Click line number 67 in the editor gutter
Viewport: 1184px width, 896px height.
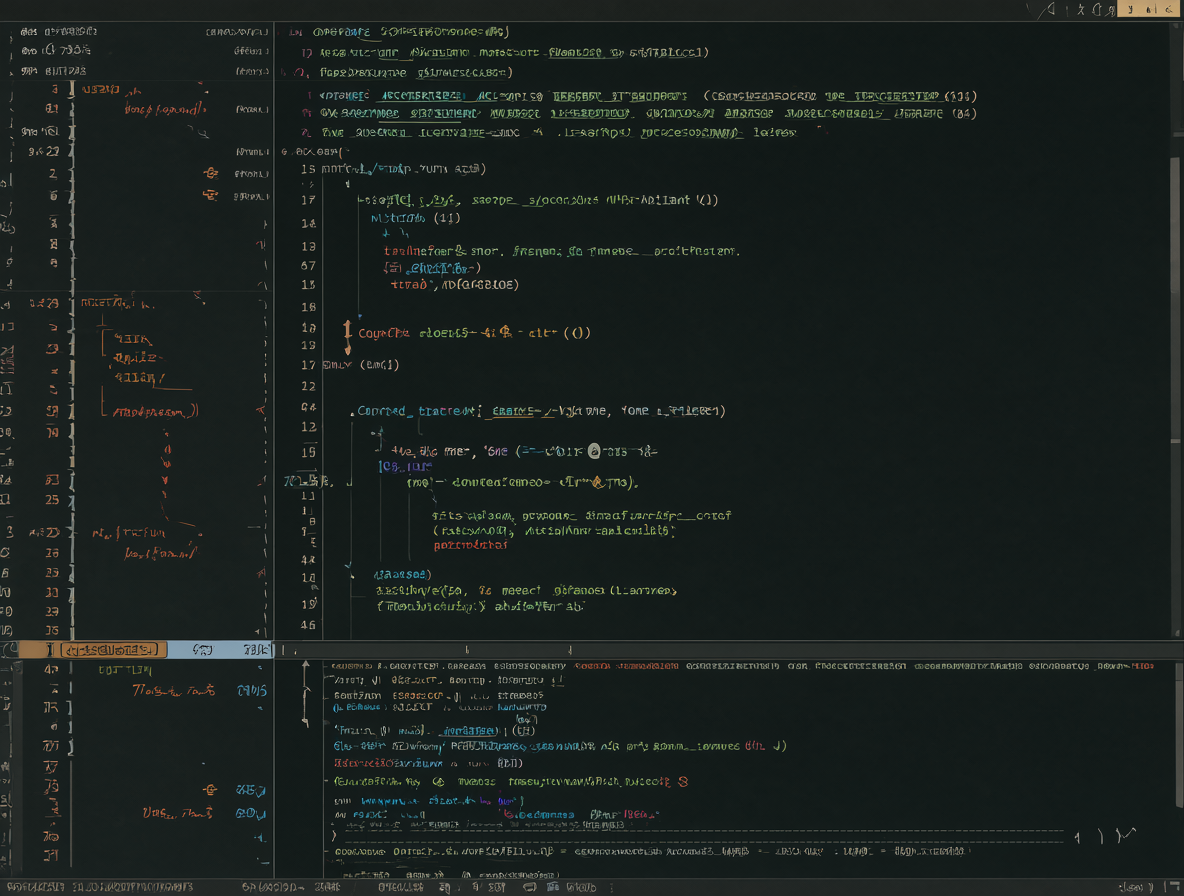tap(308, 266)
